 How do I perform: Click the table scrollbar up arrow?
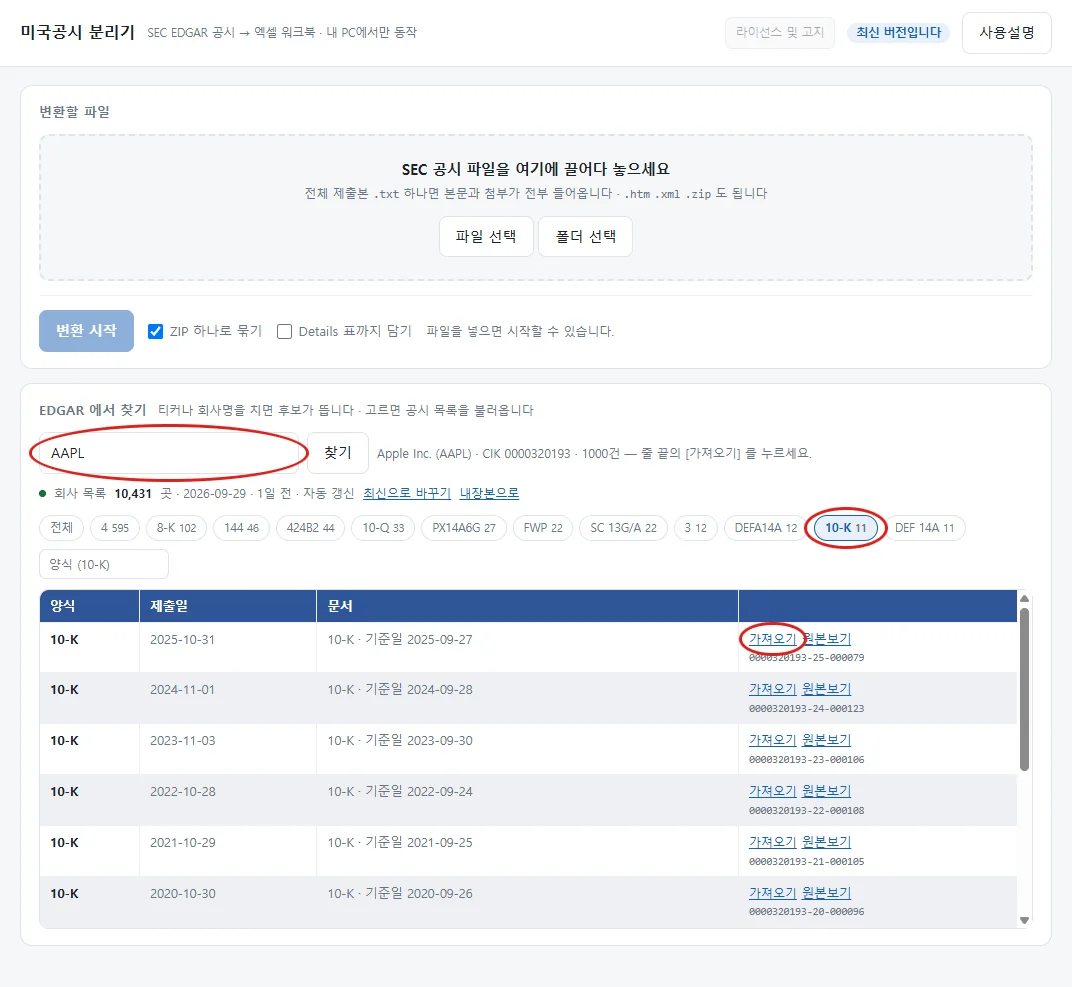pyautogui.click(x=1024, y=599)
